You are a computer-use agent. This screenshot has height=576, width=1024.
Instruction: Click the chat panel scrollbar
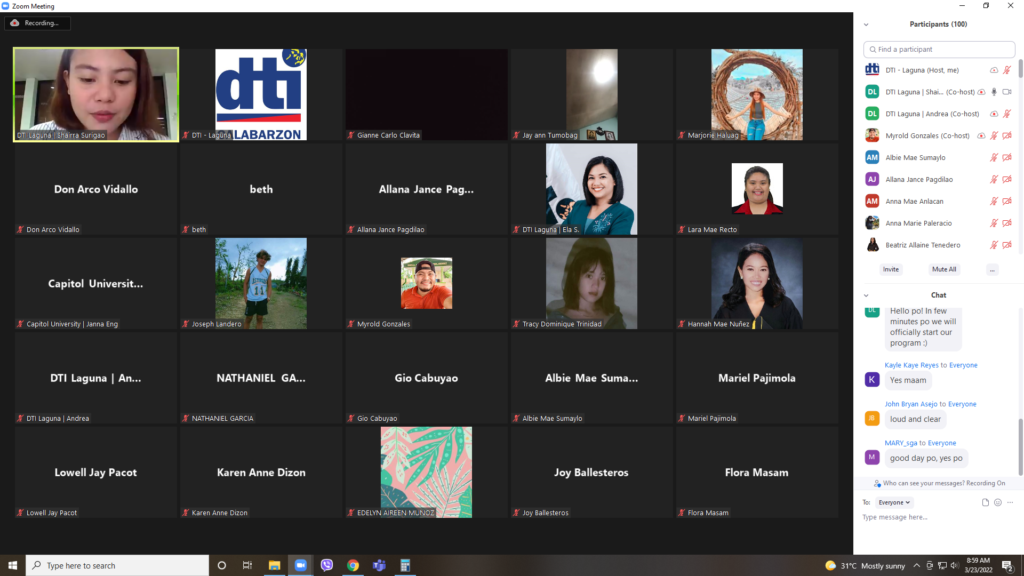(x=1020, y=440)
